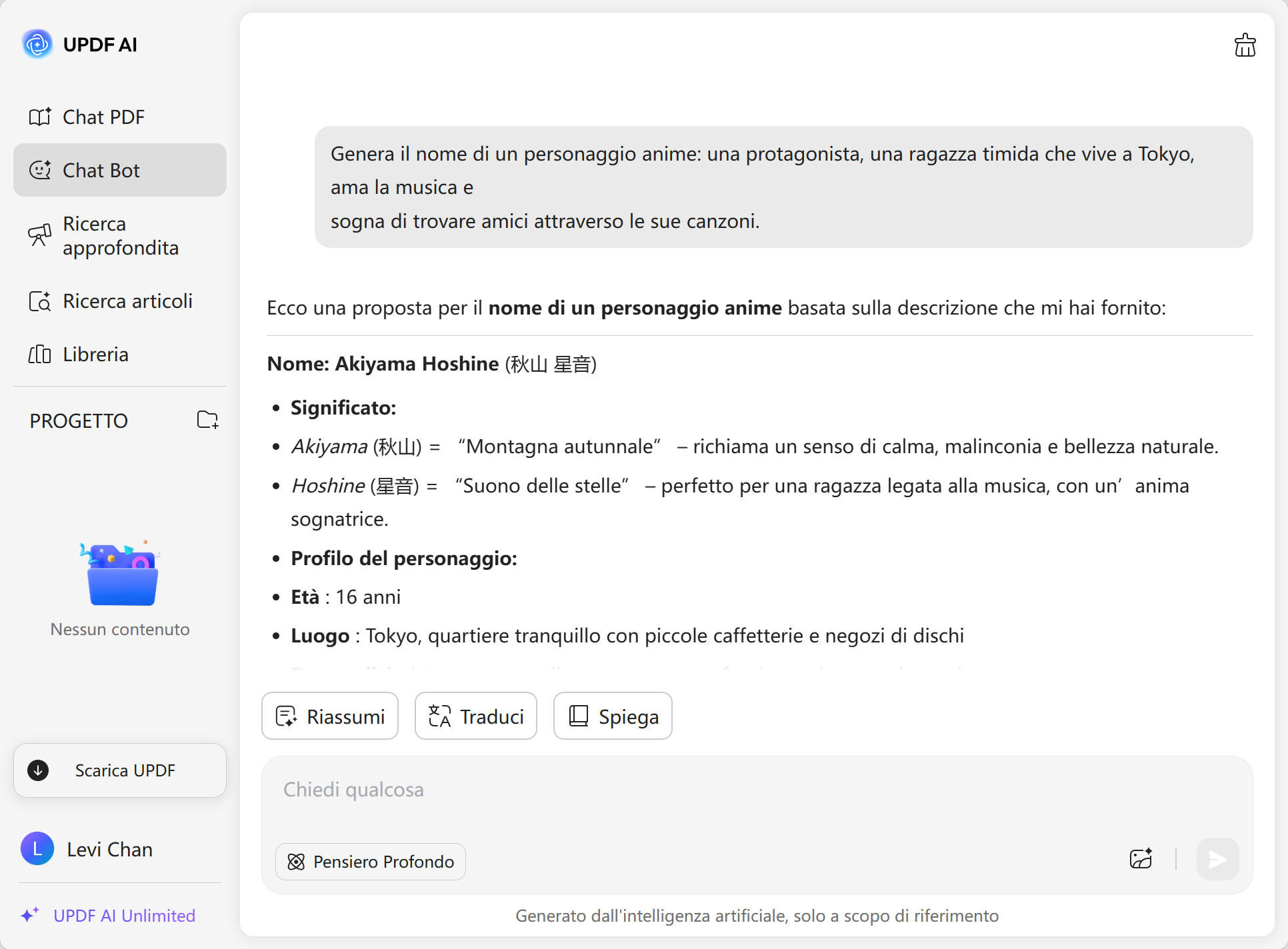Open the UPDF AI Unlimited link

tap(124, 916)
